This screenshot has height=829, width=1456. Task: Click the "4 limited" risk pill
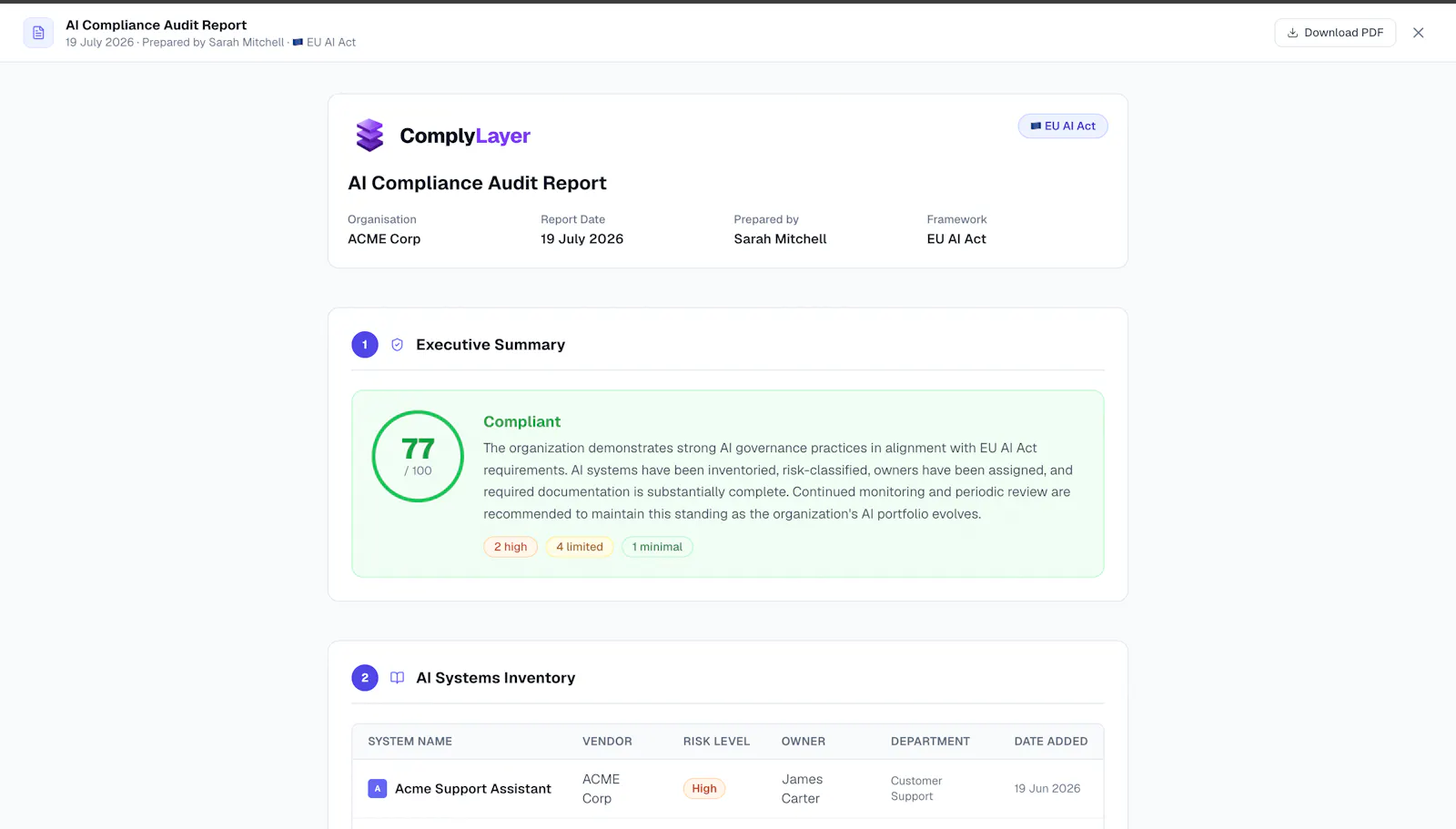pyautogui.click(x=580, y=547)
